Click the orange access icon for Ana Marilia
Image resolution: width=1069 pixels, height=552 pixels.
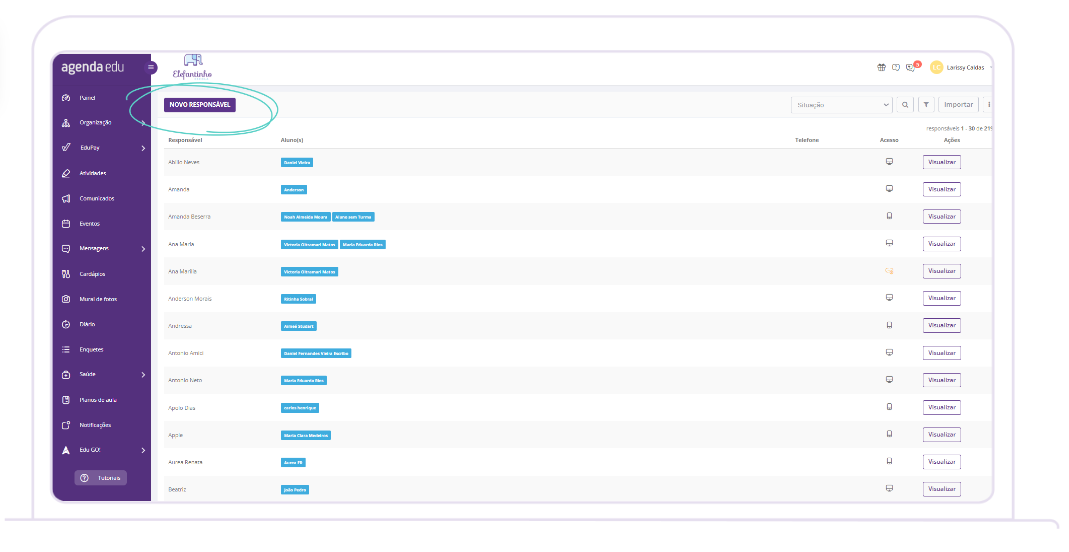tap(889, 271)
